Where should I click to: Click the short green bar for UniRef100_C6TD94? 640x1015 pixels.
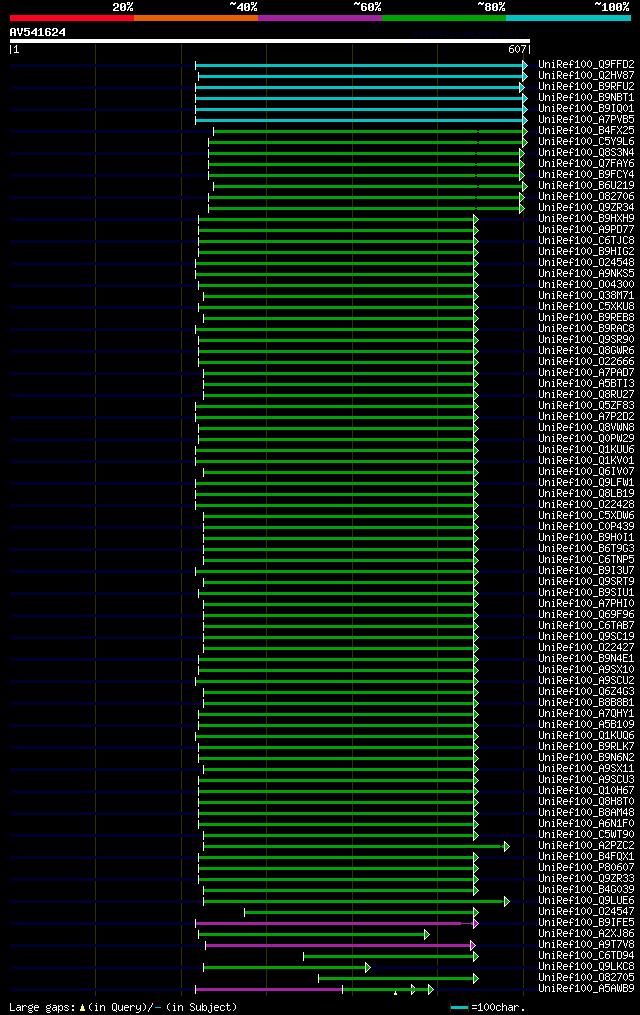[389, 957]
